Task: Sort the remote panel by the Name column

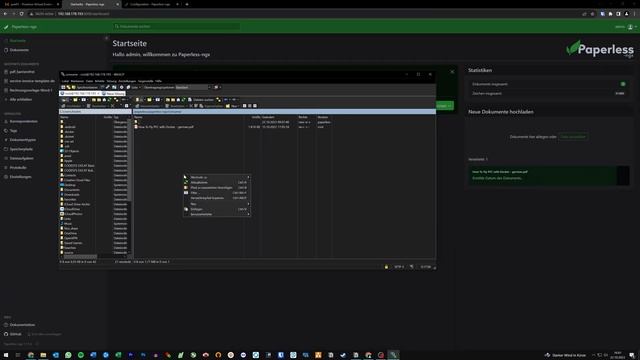Action: pyautogui.click(x=138, y=117)
